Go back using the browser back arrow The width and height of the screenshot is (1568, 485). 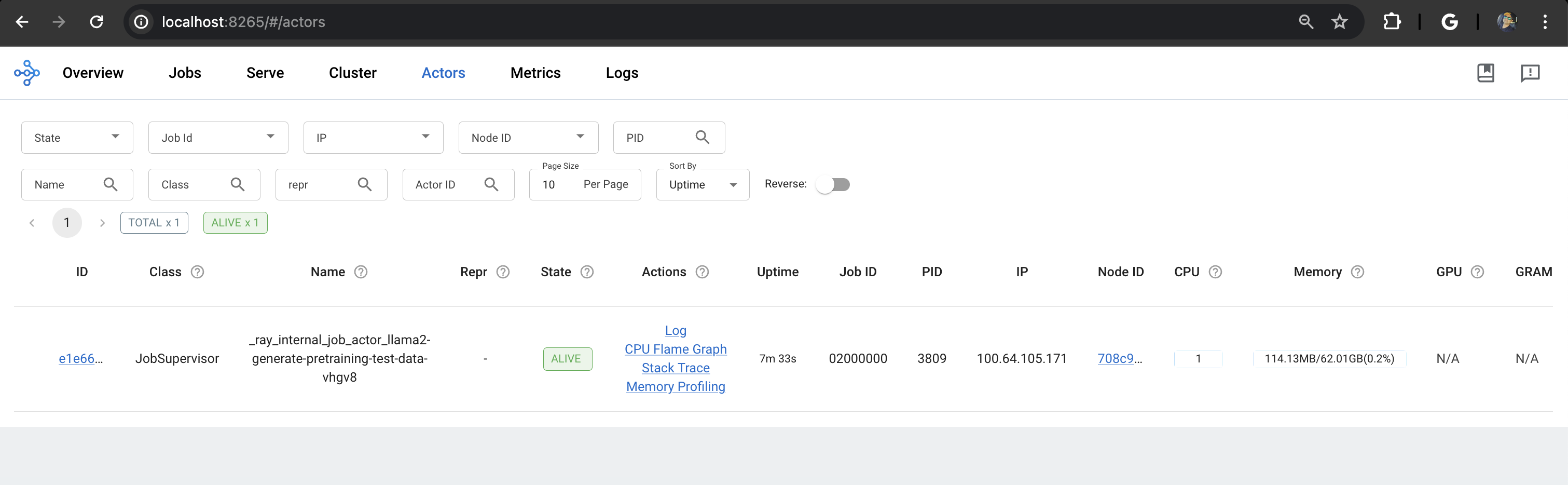point(22,22)
